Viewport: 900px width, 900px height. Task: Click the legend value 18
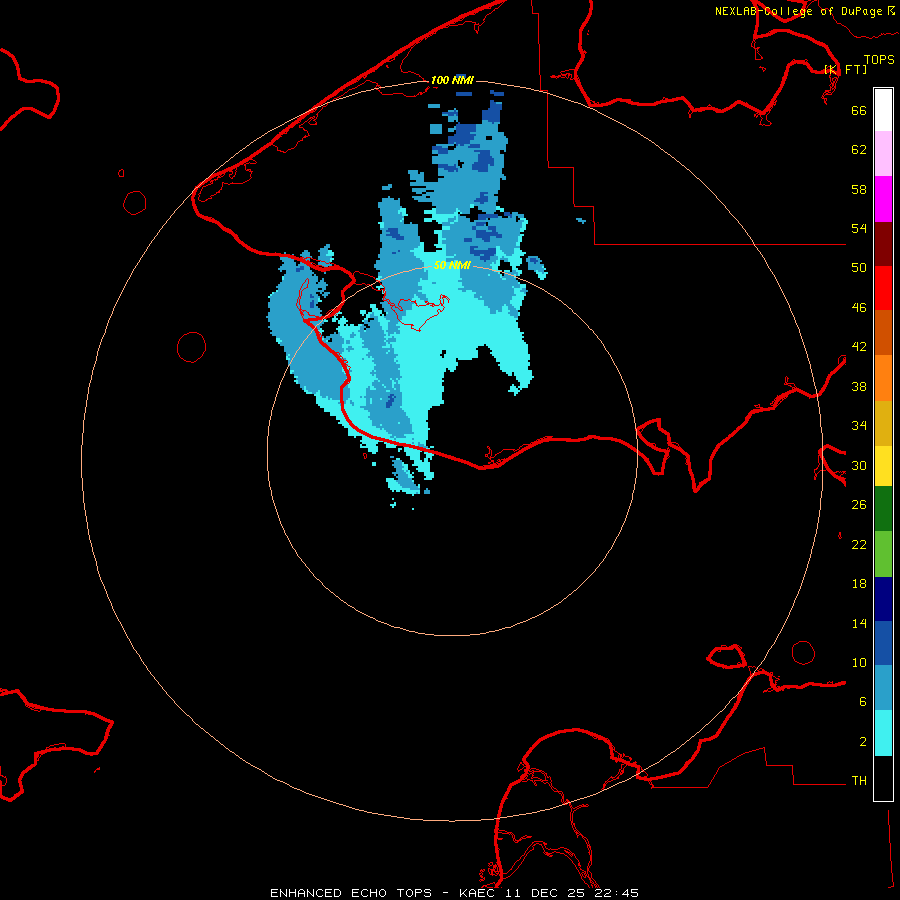point(859,584)
